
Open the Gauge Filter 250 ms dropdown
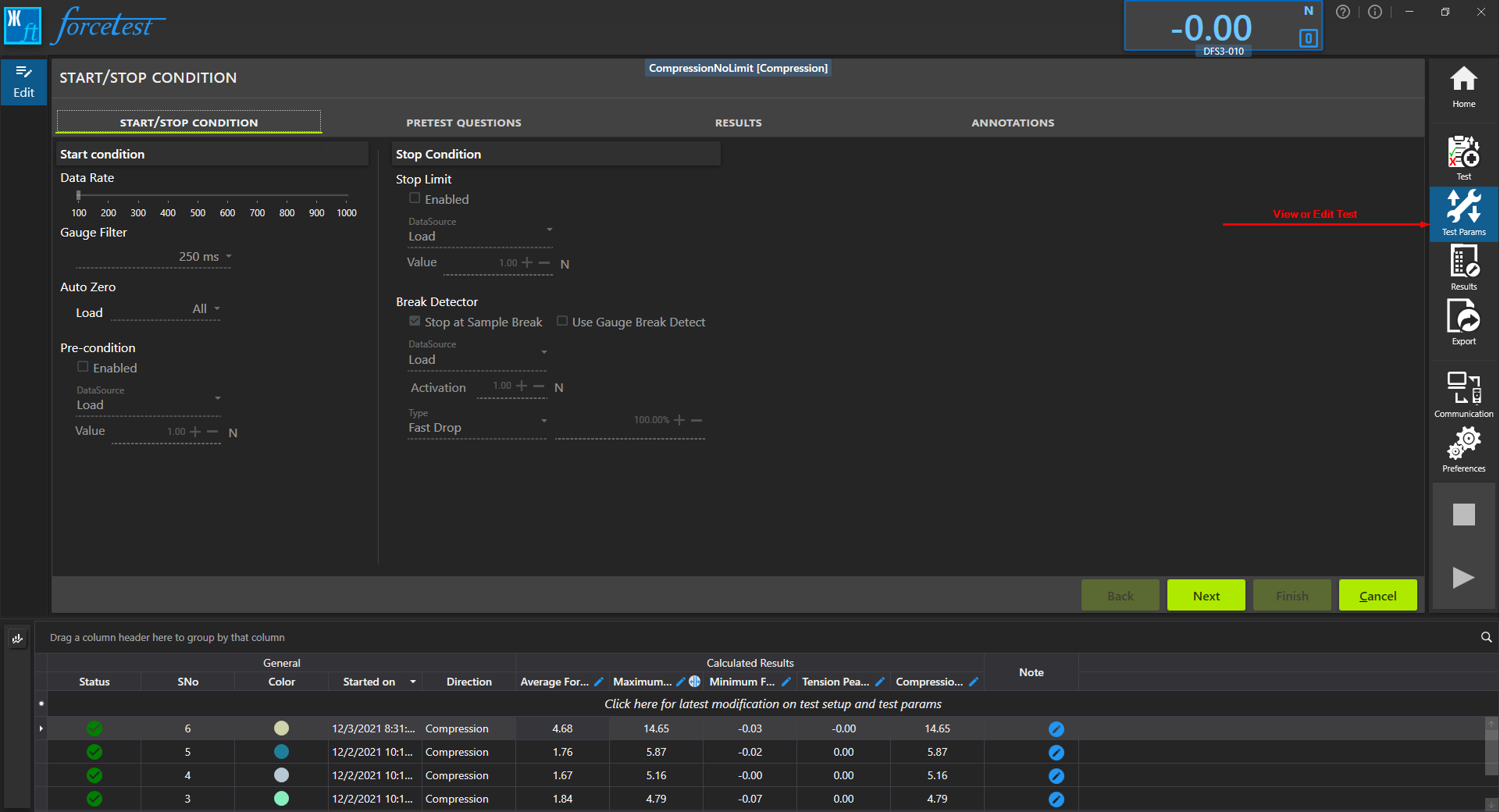[x=230, y=256]
